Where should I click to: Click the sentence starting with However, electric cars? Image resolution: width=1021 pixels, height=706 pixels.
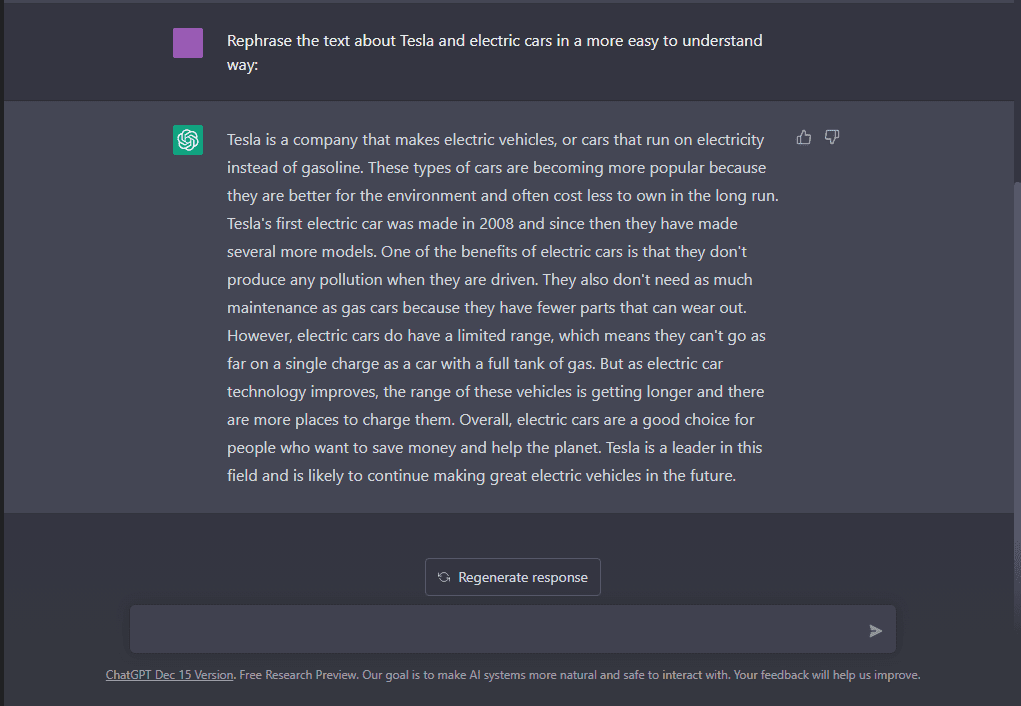pos(496,350)
